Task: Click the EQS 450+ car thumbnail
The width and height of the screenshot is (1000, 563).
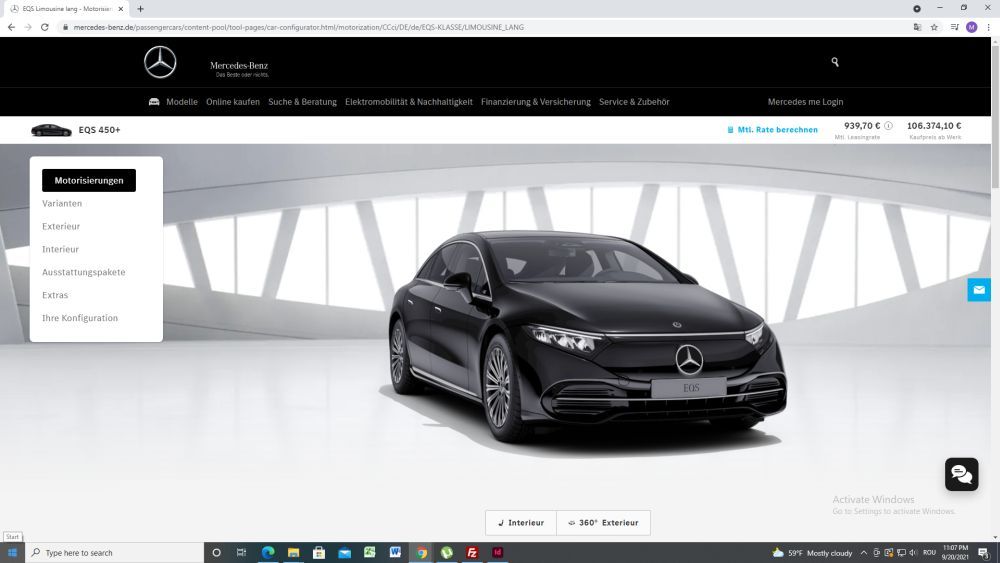Action: pyautogui.click(x=51, y=130)
